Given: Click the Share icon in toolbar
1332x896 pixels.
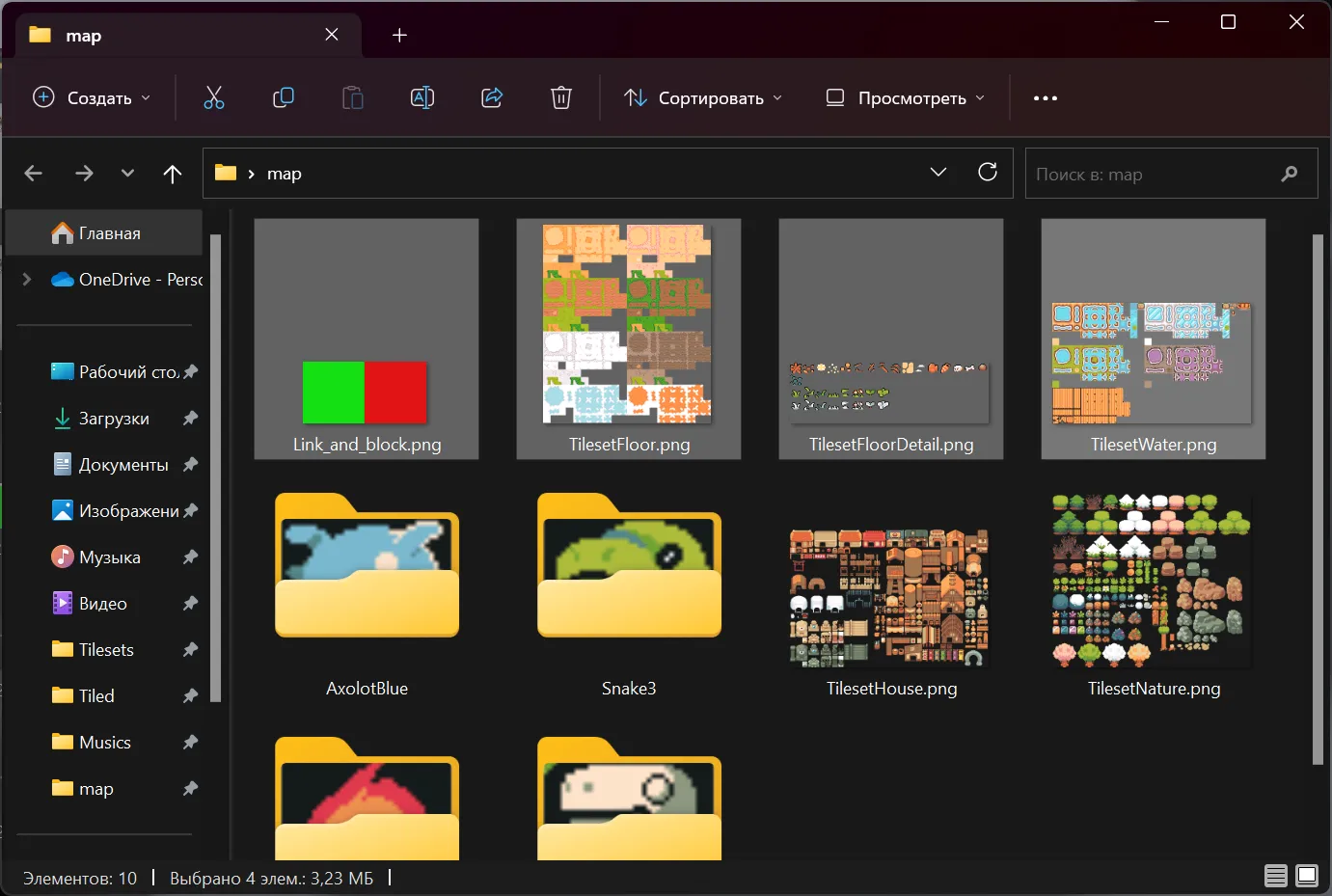Looking at the screenshot, I should point(492,97).
